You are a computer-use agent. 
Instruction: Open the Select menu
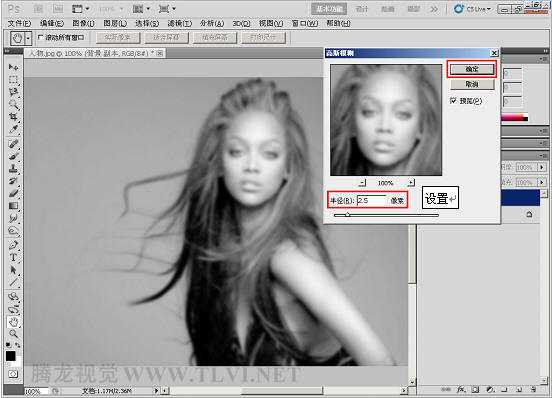pyautogui.click(x=147, y=23)
